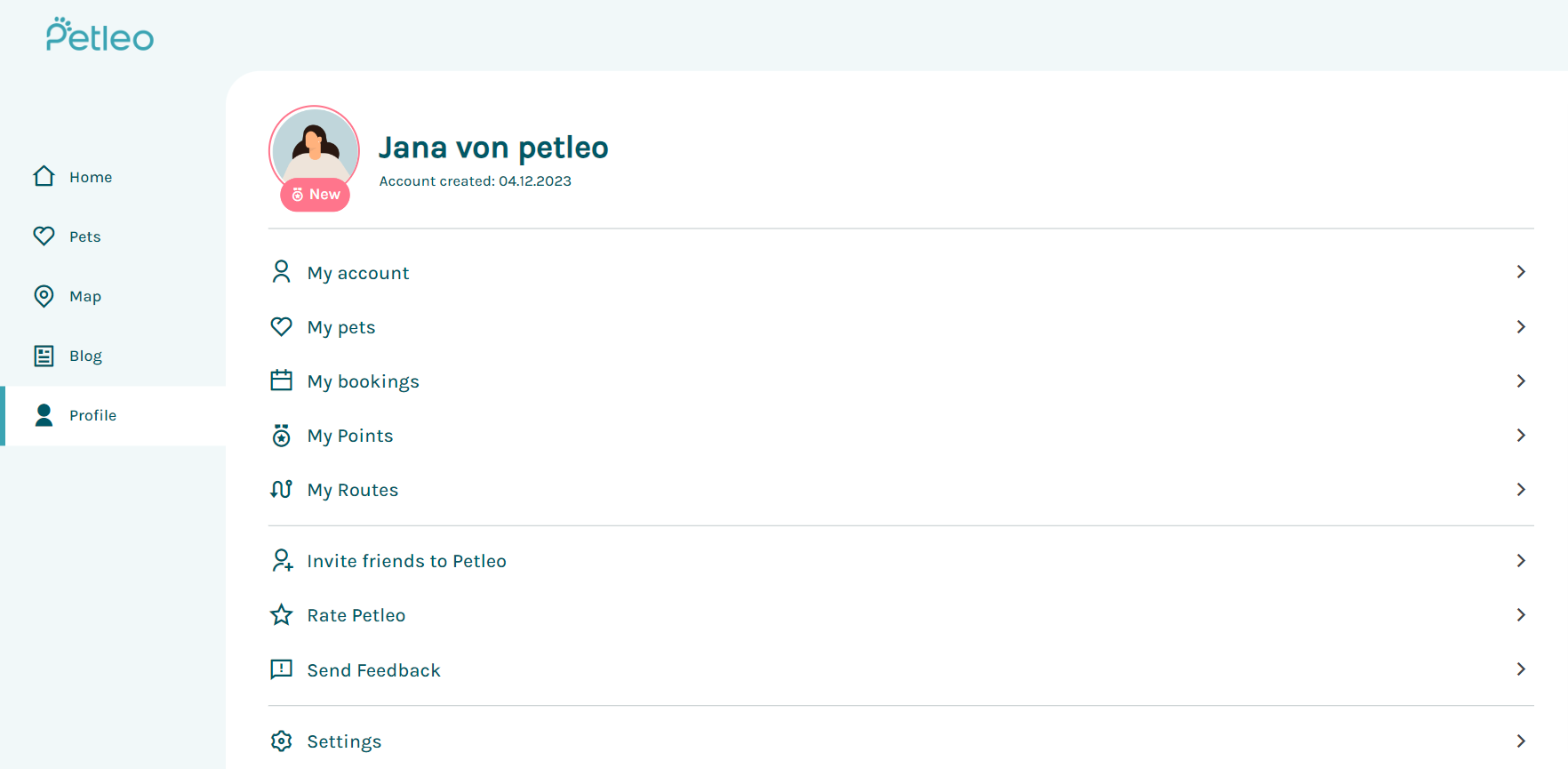Screen dimensions: 1568x769
Task: Click the medal icon beside My Points
Action: coord(281,435)
